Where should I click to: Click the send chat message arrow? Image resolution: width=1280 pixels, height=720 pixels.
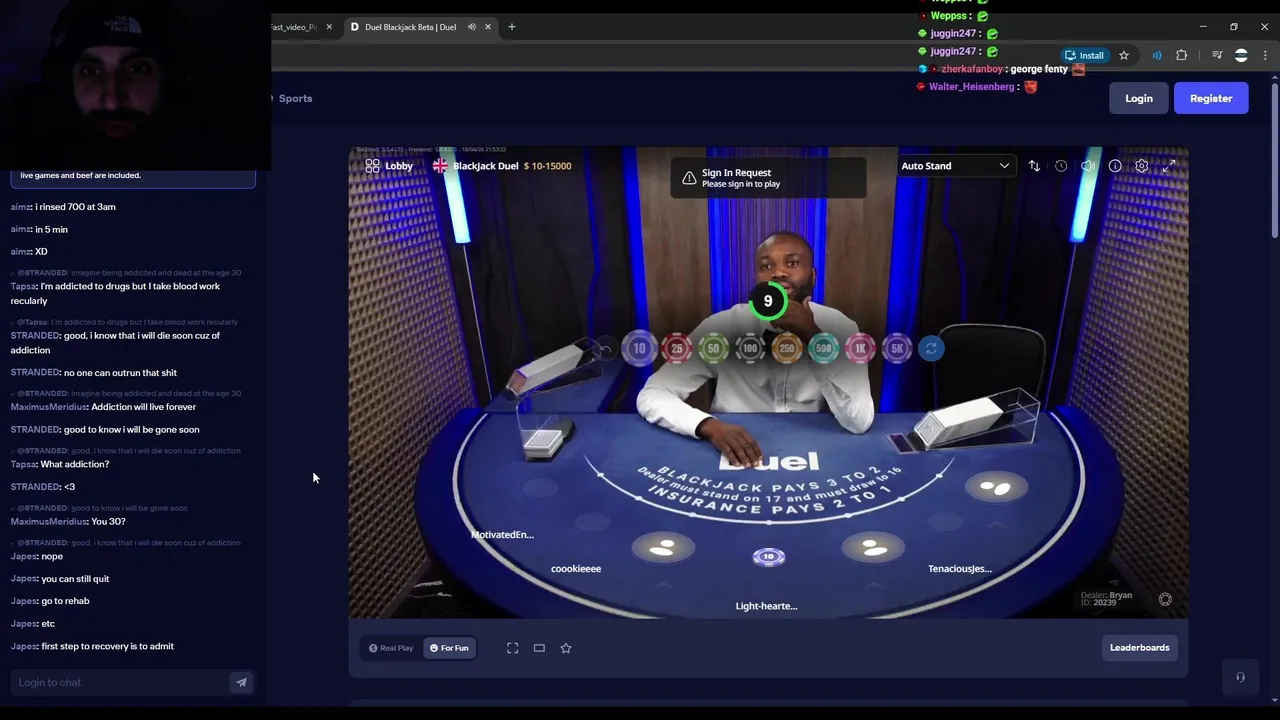click(x=241, y=682)
